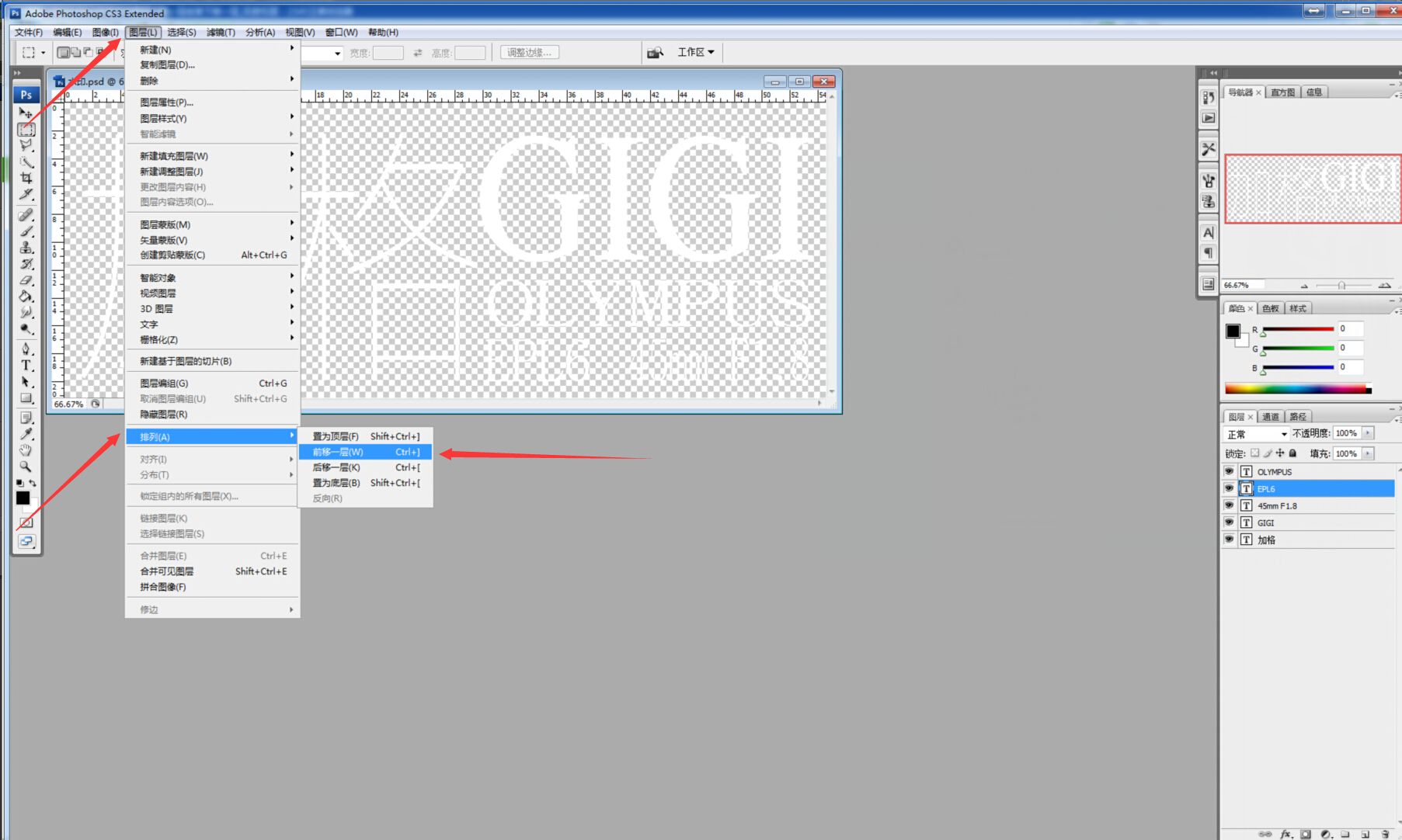Image resolution: width=1402 pixels, height=840 pixels.
Task: Open the Paragraph panel icon
Action: [1209, 253]
